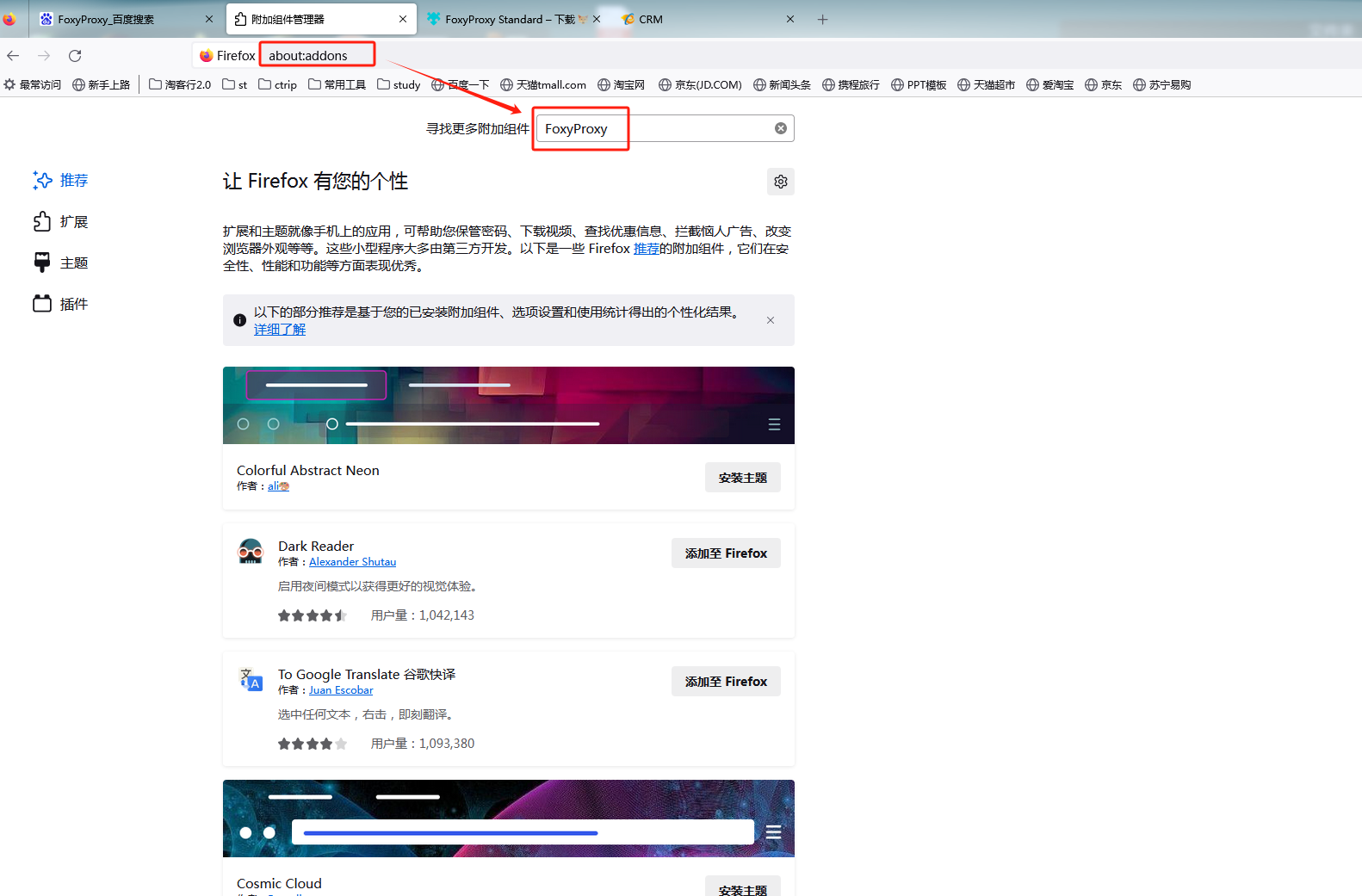Open the 插件 plugins category

[60, 304]
